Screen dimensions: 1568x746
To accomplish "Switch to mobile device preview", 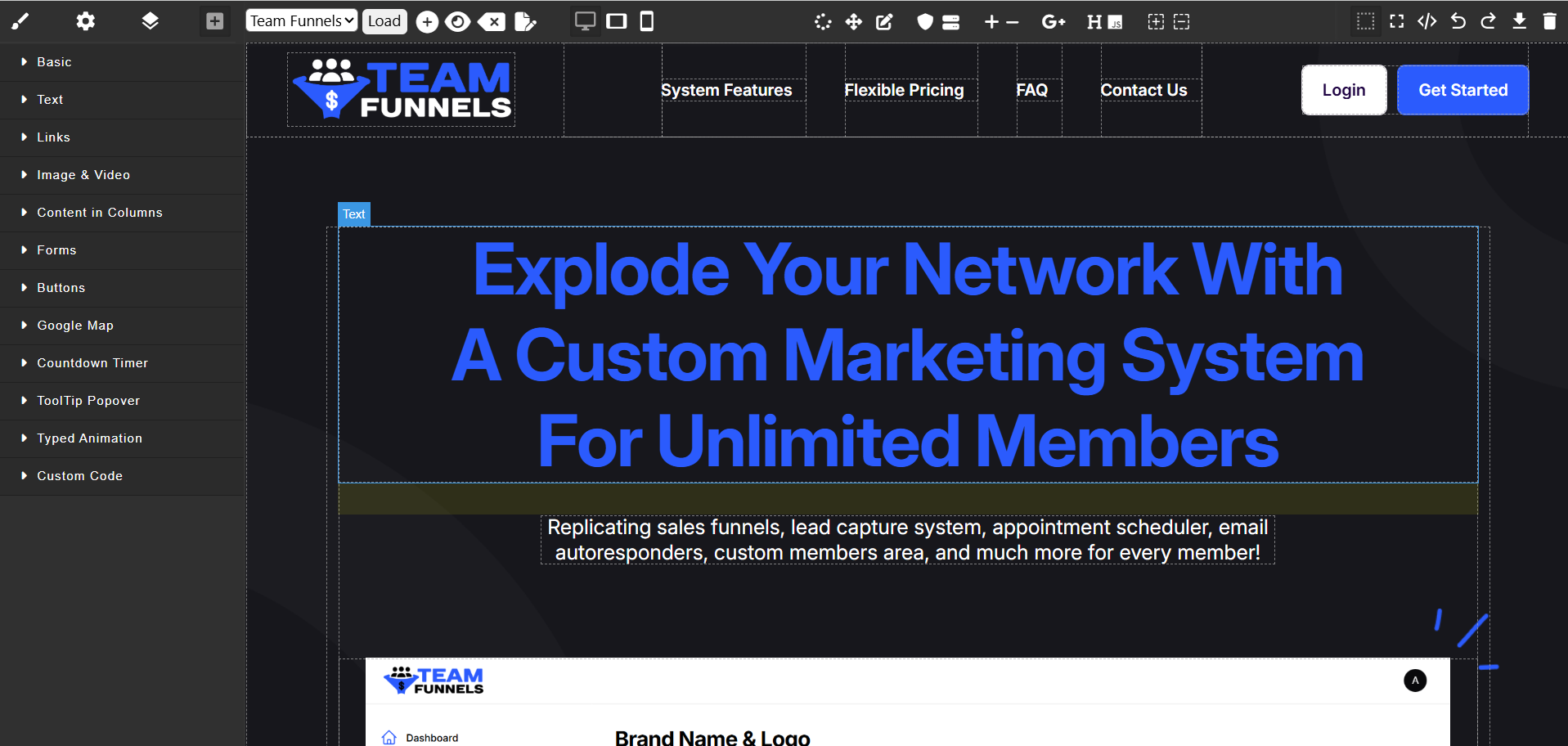I will click(x=646, y=21).
